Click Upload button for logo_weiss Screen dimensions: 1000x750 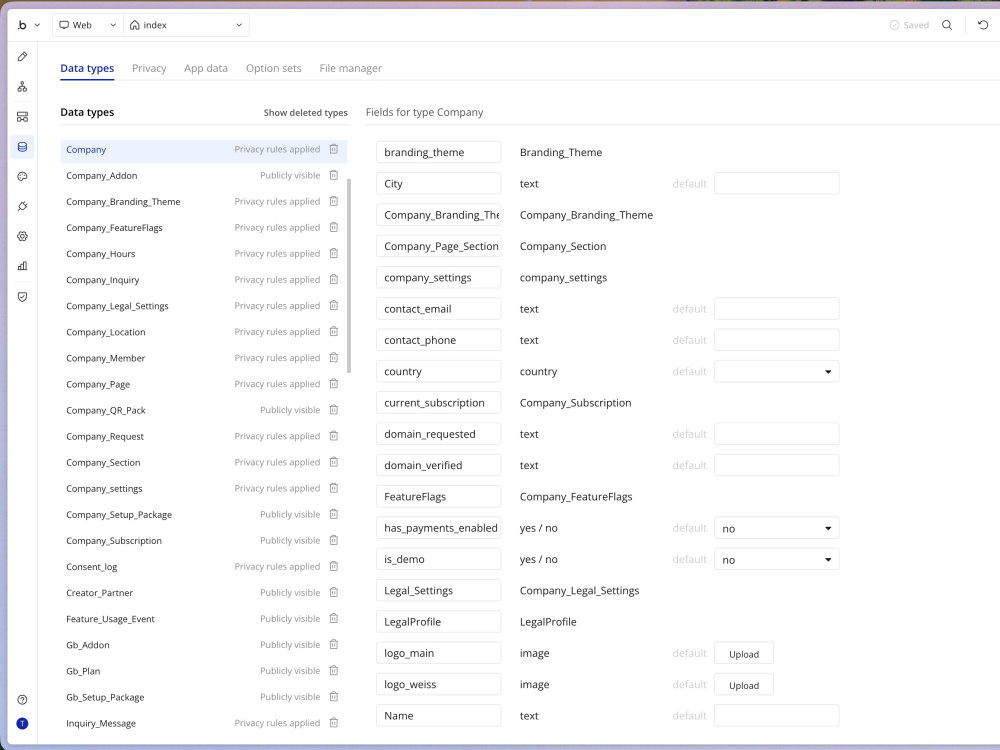click(x=744, y=685)
